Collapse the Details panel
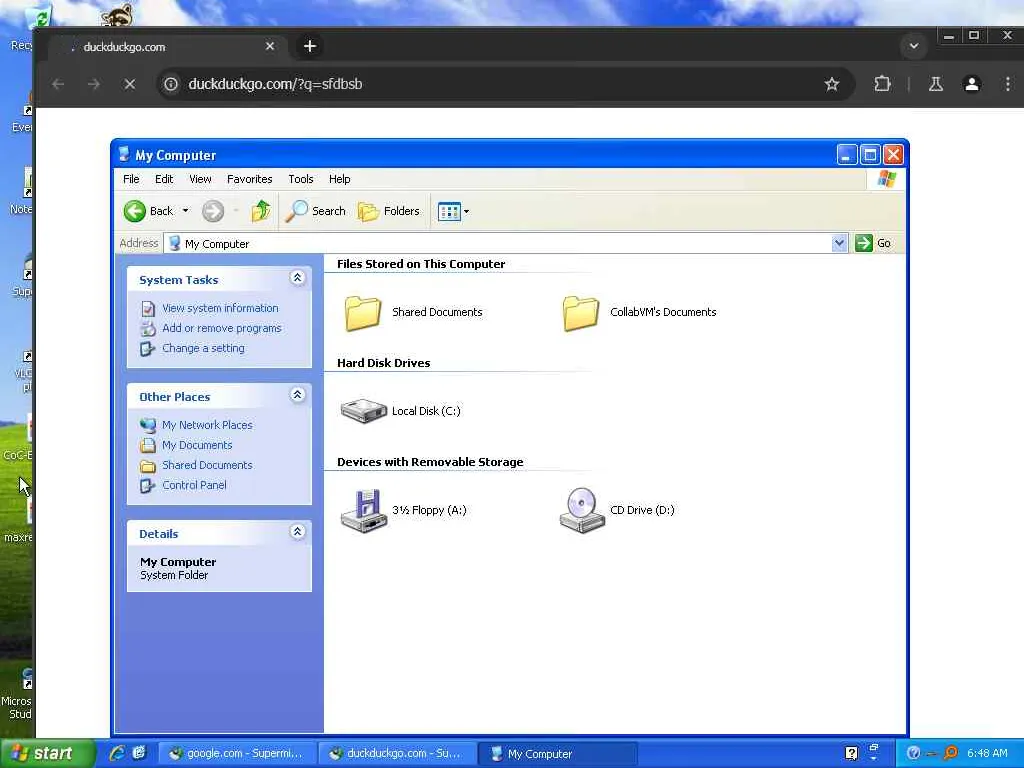 (x=297, y=532)
